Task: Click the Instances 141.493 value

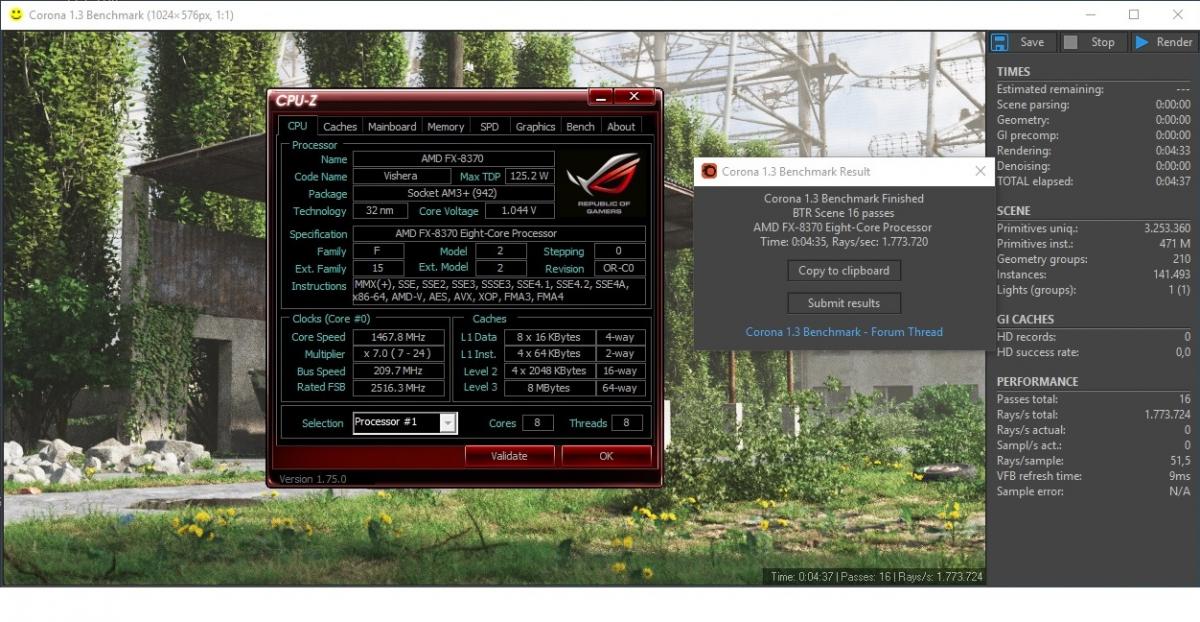Action: click(1171, 275)
